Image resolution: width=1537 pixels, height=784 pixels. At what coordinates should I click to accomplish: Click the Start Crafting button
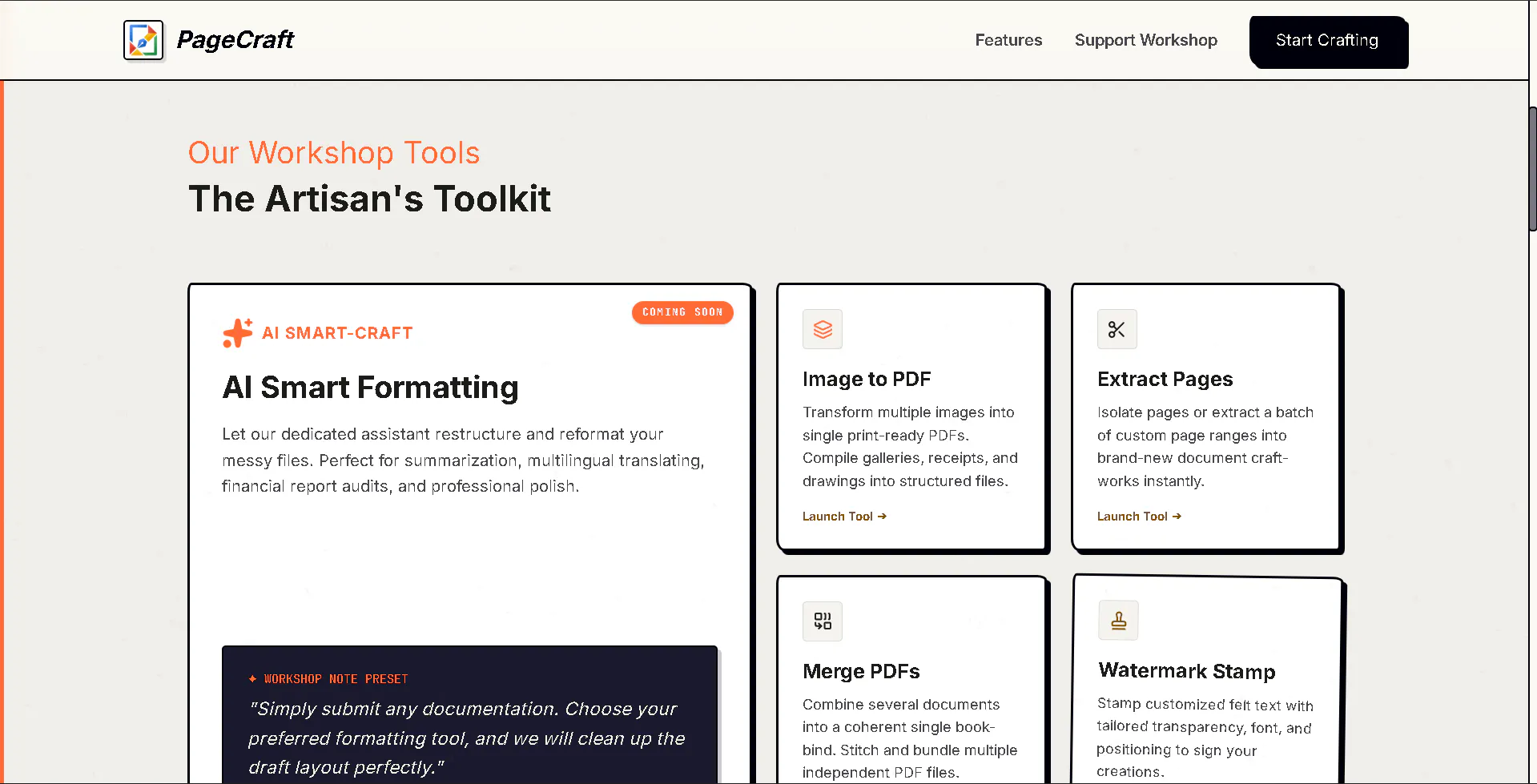[1327, 41]
